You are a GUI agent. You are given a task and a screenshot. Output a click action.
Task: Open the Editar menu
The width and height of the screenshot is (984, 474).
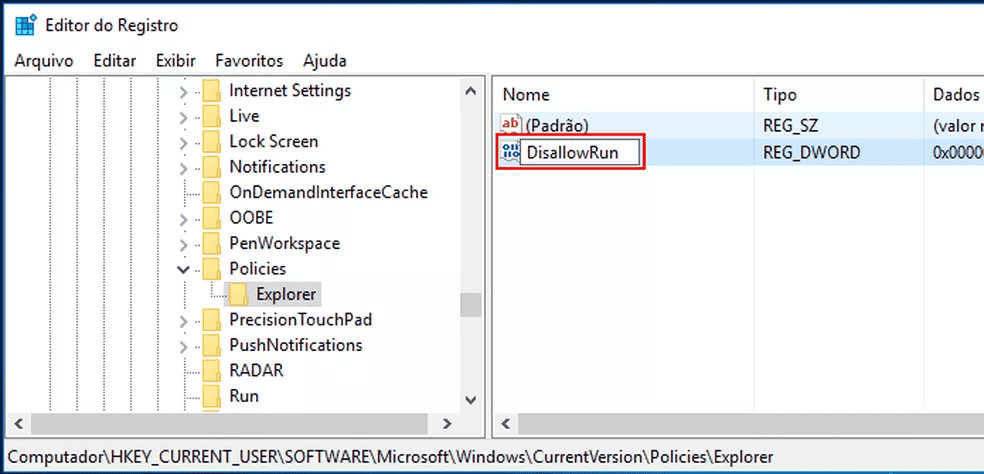114,61
